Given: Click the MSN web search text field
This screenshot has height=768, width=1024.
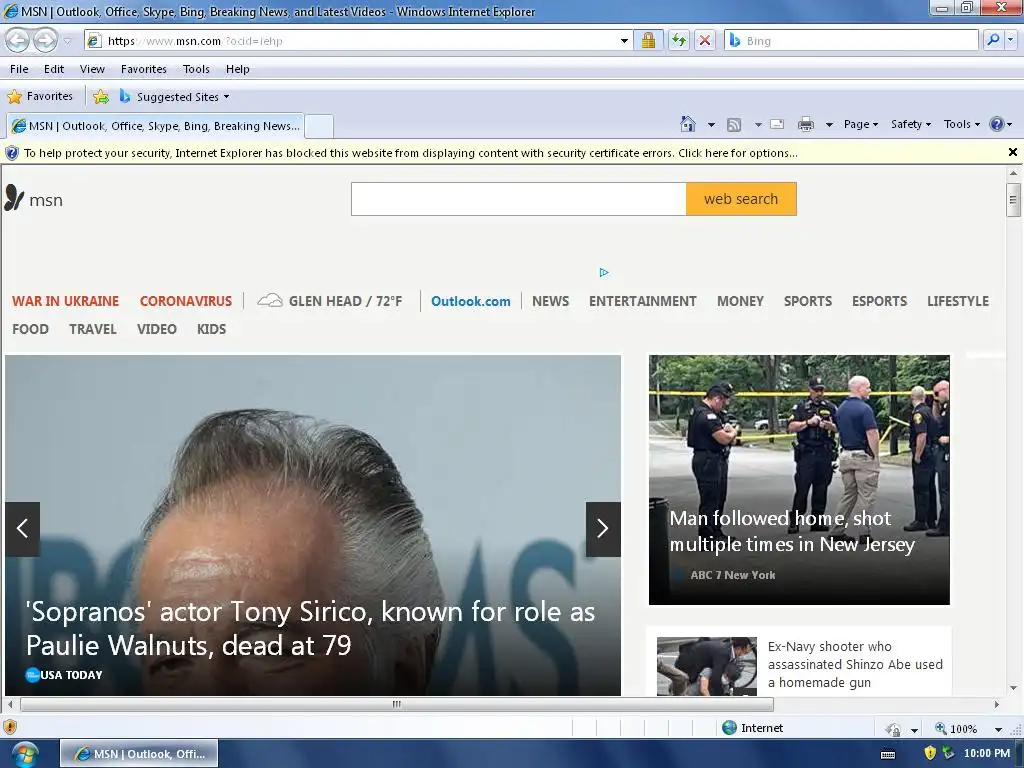Looking at the screenshot, I should pos(519,199).
